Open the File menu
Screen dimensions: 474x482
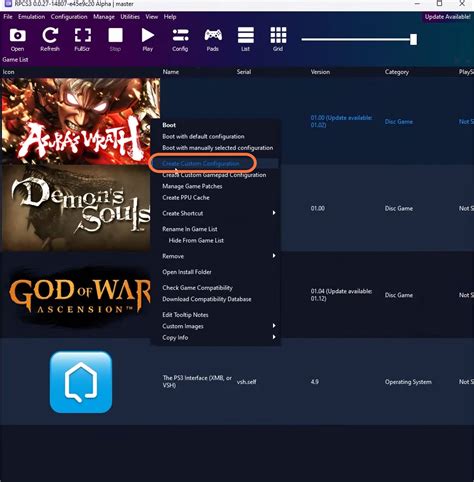[x=8, y=17]
